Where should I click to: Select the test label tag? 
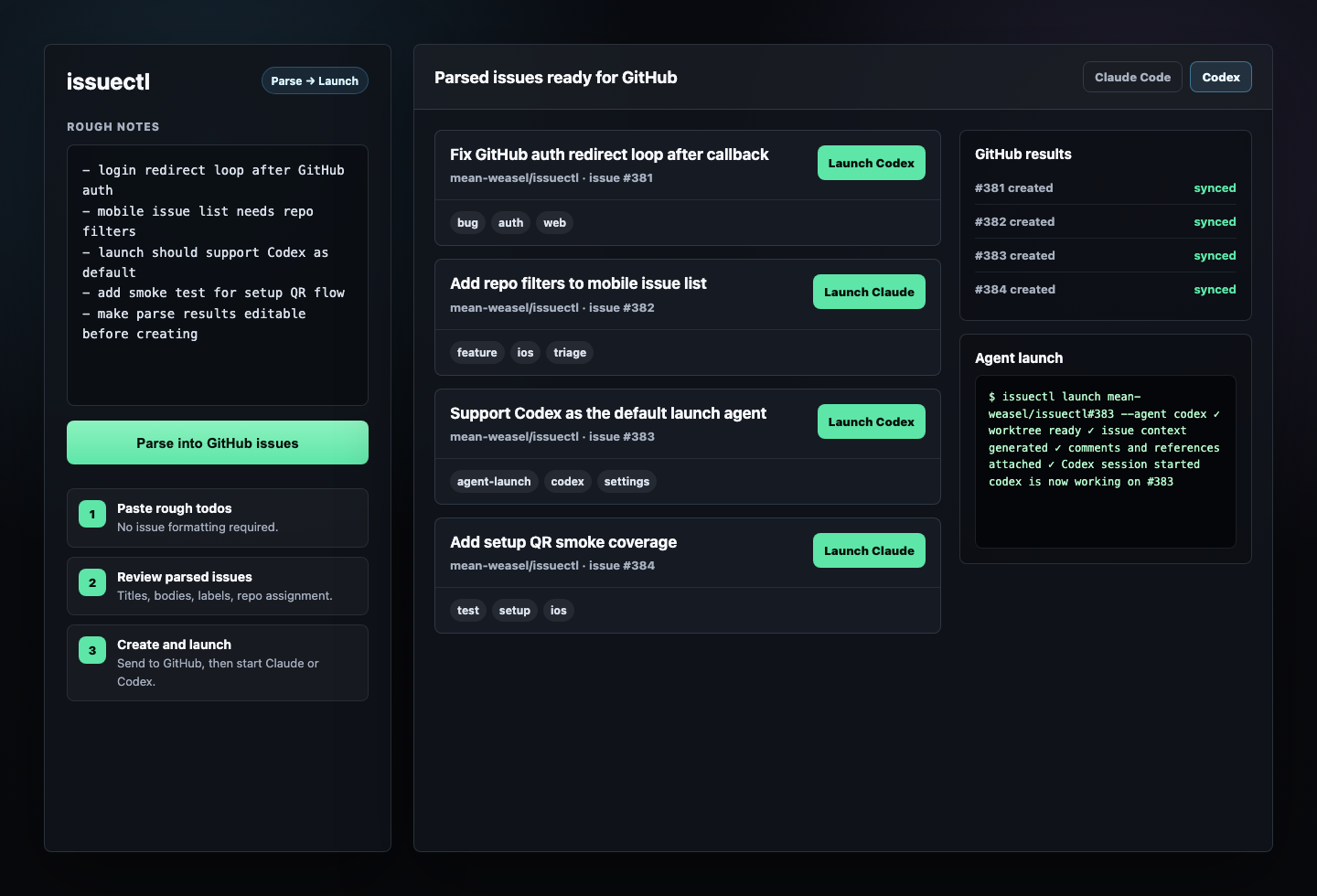coord(468,610)
